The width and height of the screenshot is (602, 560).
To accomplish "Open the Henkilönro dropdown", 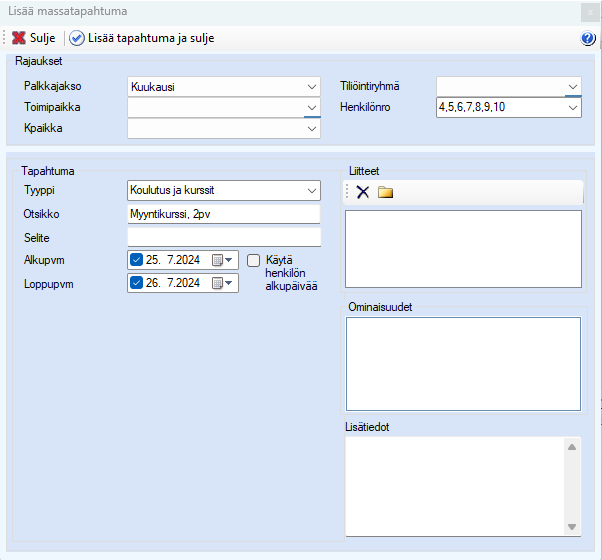I will [572, 107].
